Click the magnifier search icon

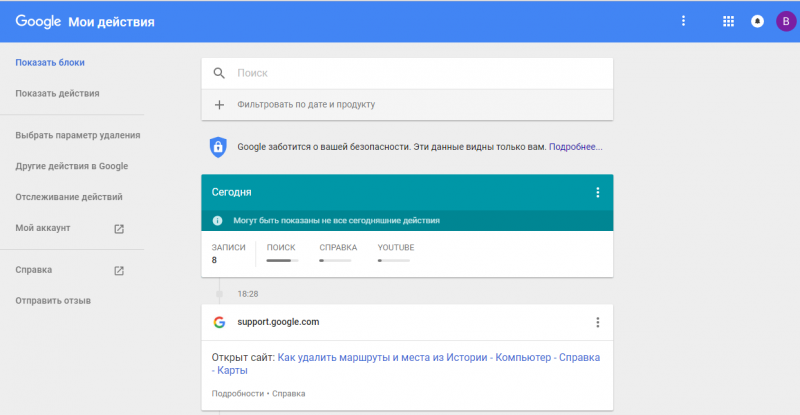219,73
